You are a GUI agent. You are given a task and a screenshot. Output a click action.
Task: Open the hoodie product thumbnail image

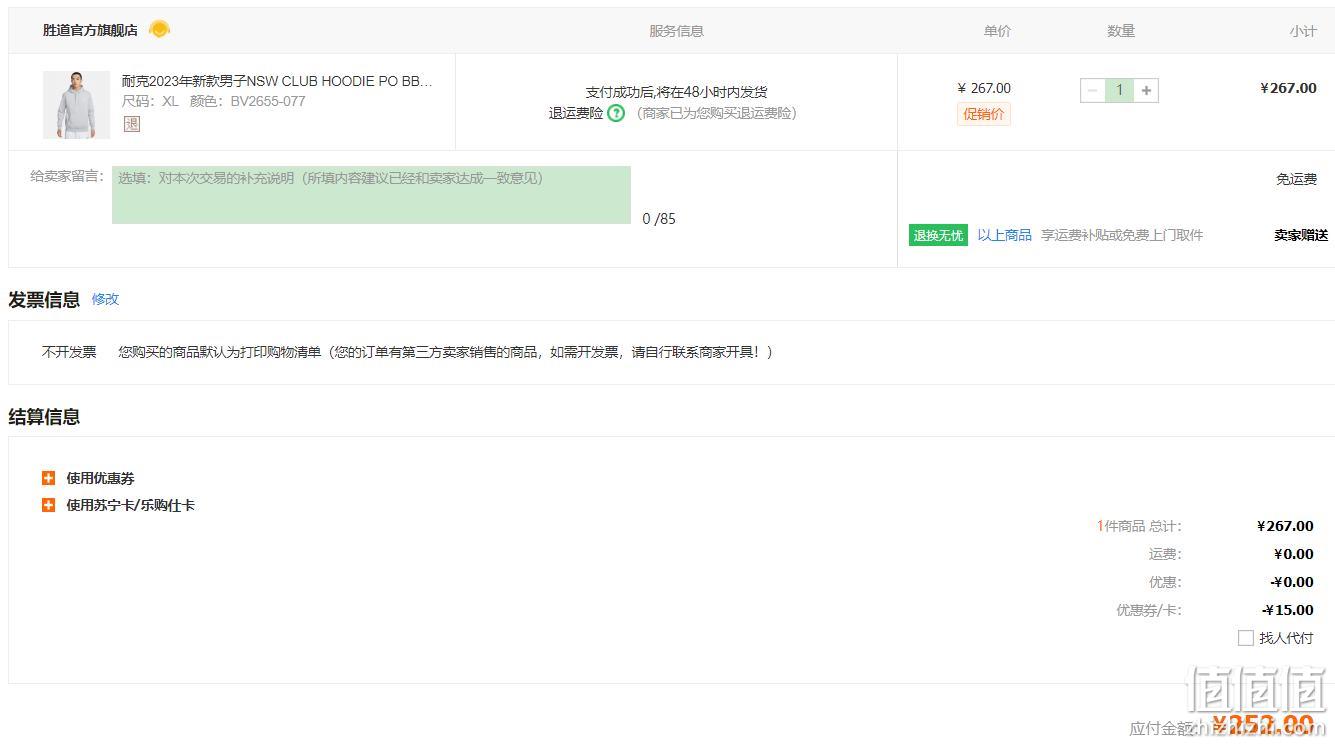pyautogui.click(x=76, y=105)
